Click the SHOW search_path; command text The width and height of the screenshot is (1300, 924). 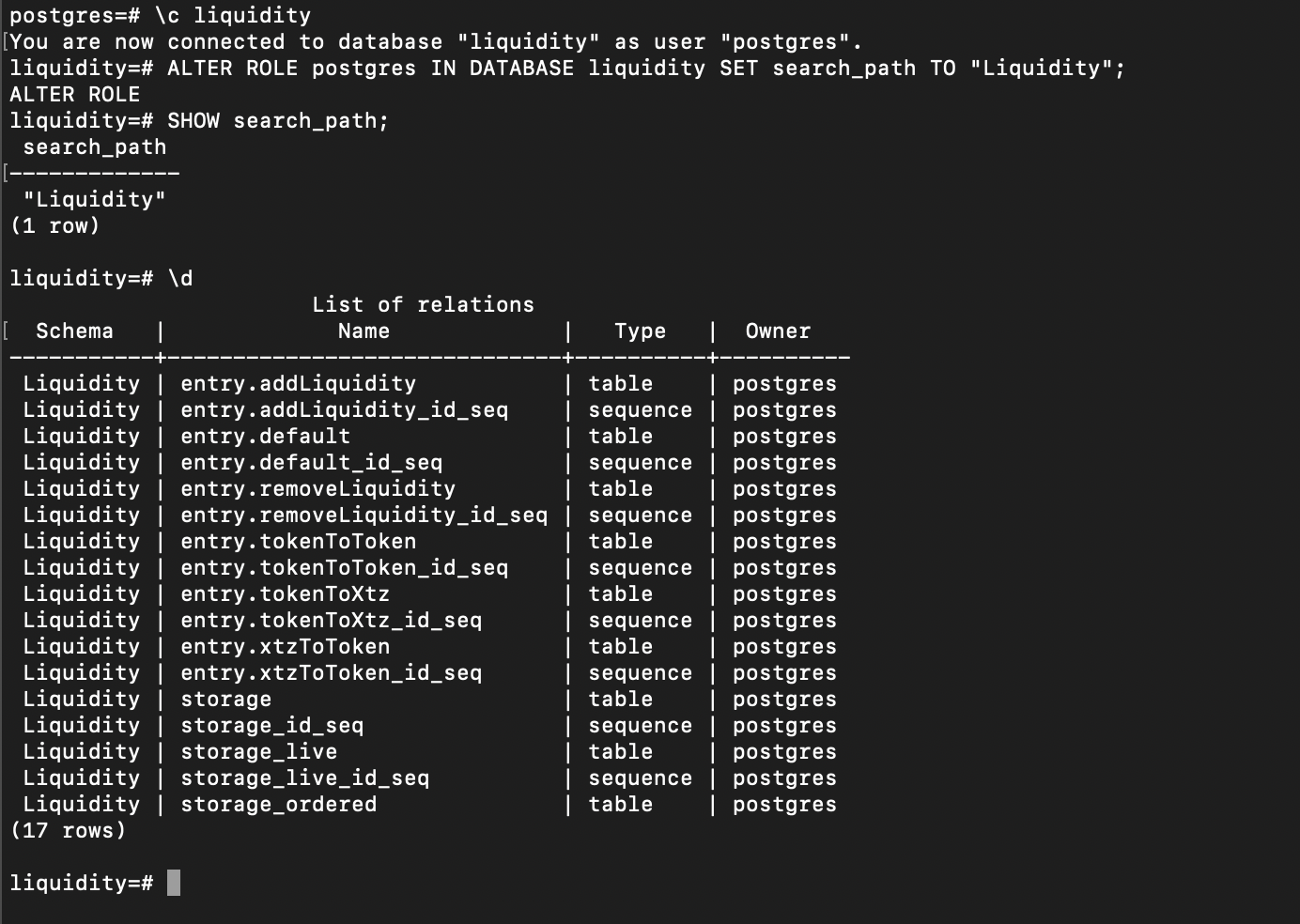coord(277,121)
